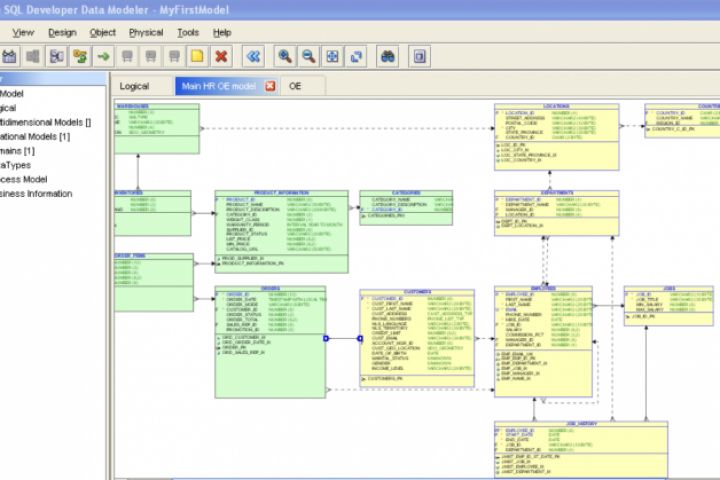Open the Physical menu
Image resolution: width=720 pixels, height=480 pixels.
146,33
